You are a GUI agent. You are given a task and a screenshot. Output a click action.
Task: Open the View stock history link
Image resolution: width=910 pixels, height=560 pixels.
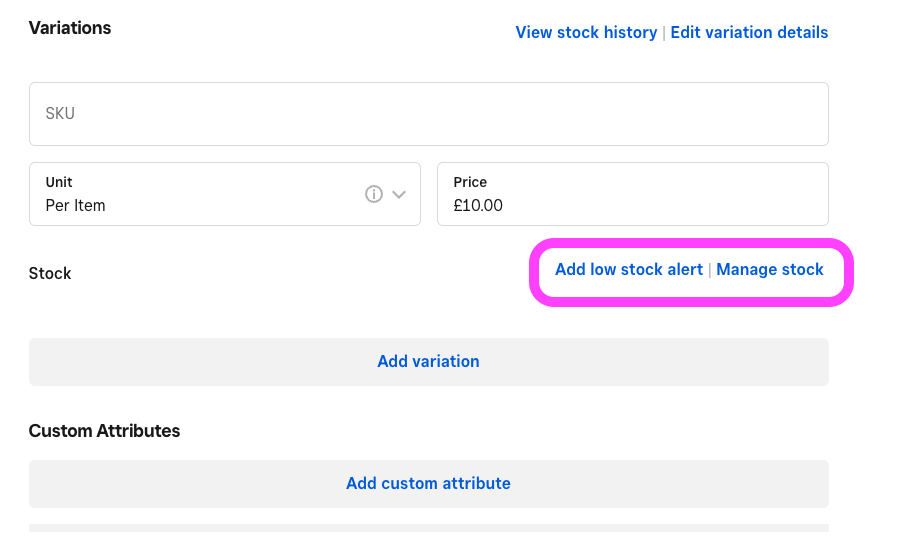586,32
